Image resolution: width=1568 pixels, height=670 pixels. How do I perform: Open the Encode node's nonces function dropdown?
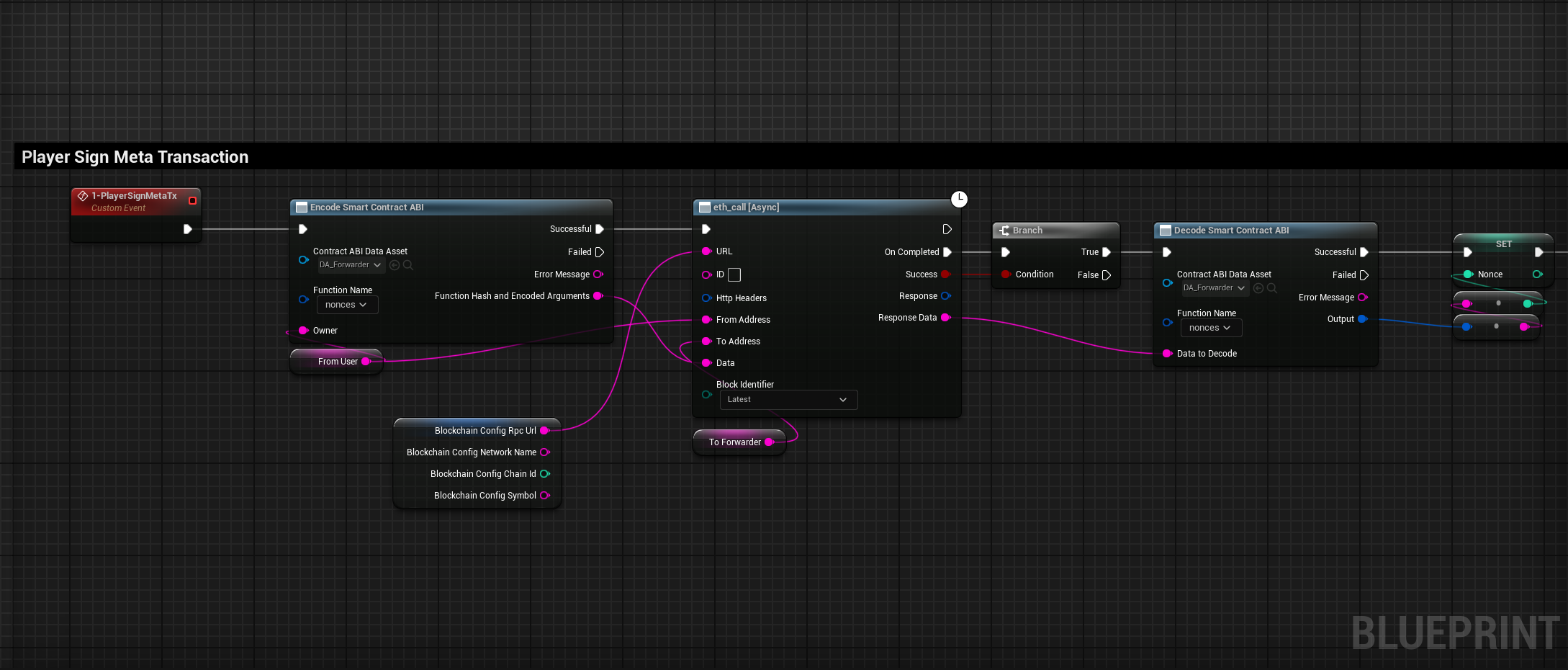347,305
